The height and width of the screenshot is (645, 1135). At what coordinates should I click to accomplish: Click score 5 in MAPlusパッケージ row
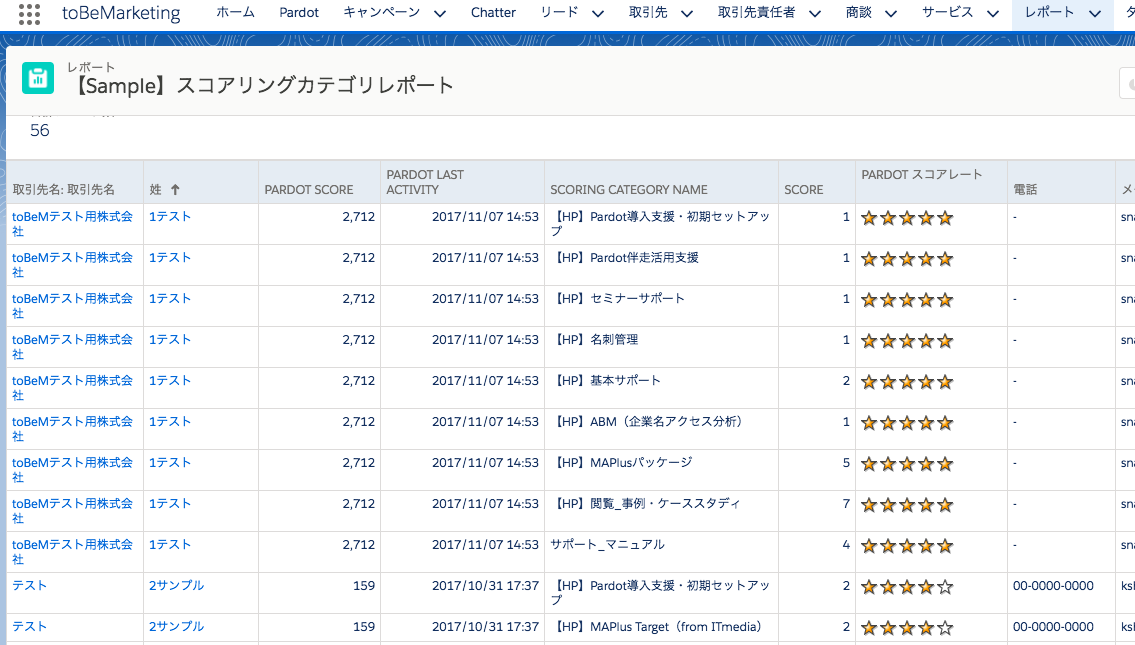[x=845, y=463]
